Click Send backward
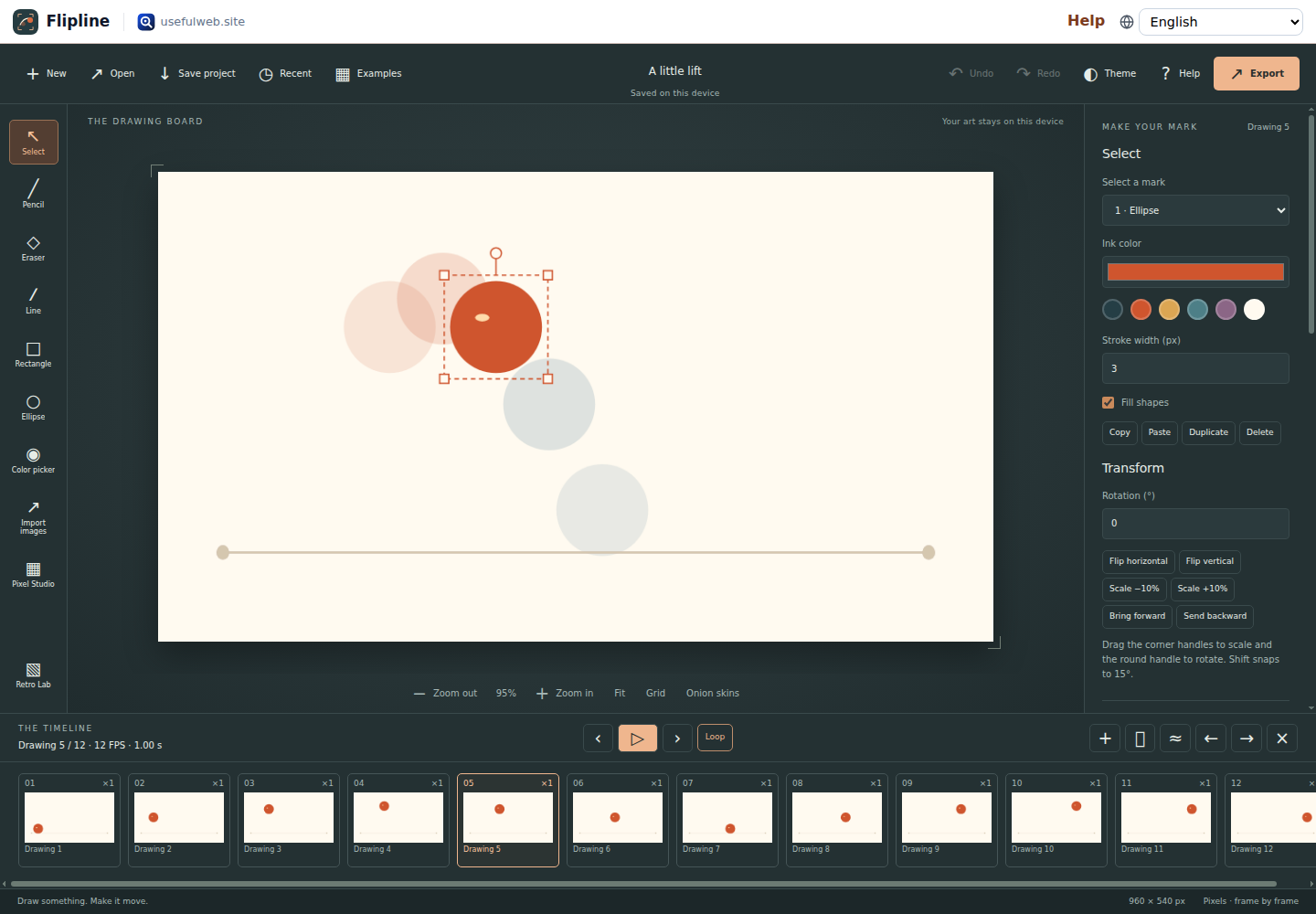Screen dimensions: 1316x914 pos(1215,616)
